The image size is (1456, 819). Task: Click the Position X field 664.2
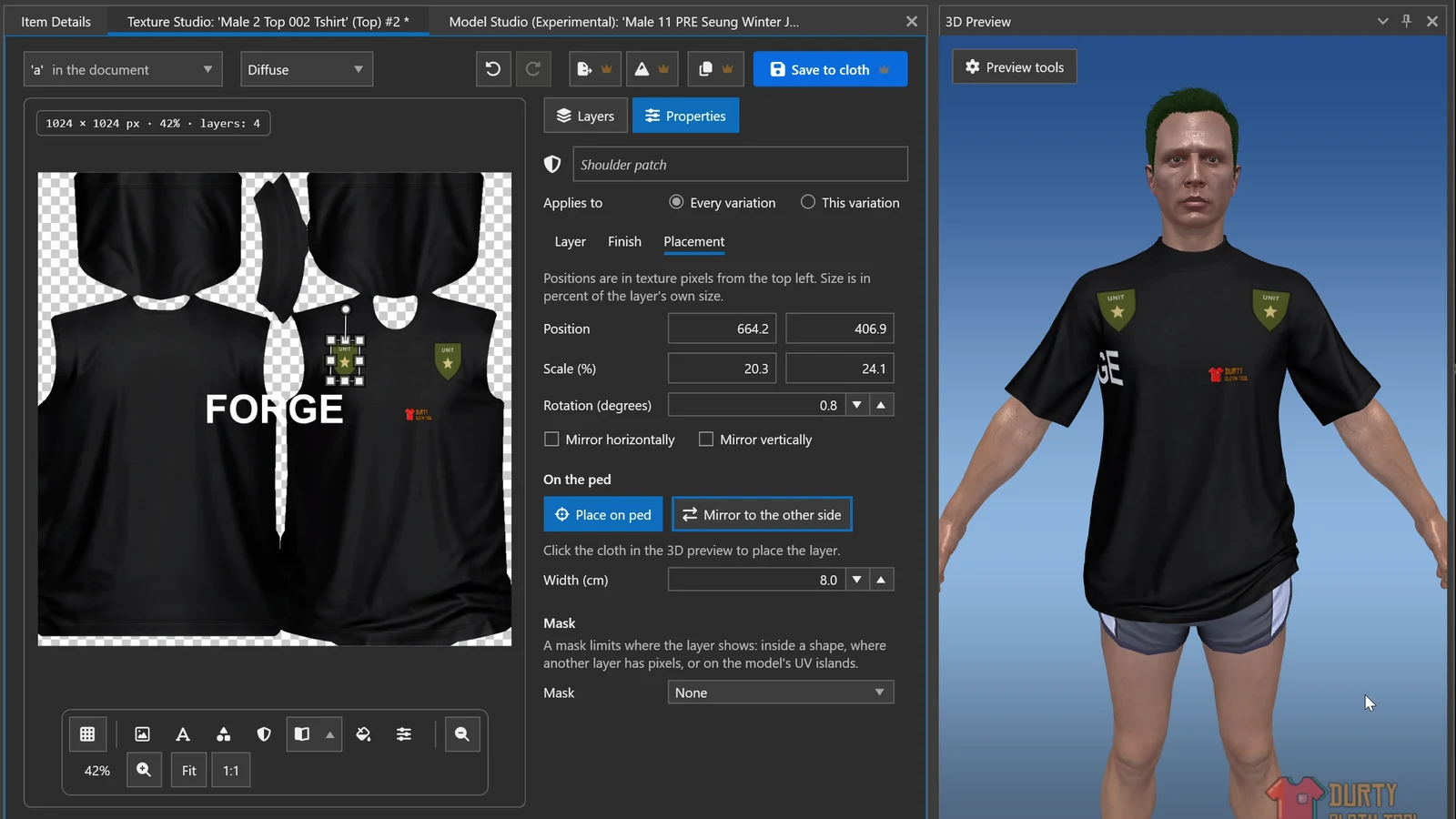click(x=722, y=329)
